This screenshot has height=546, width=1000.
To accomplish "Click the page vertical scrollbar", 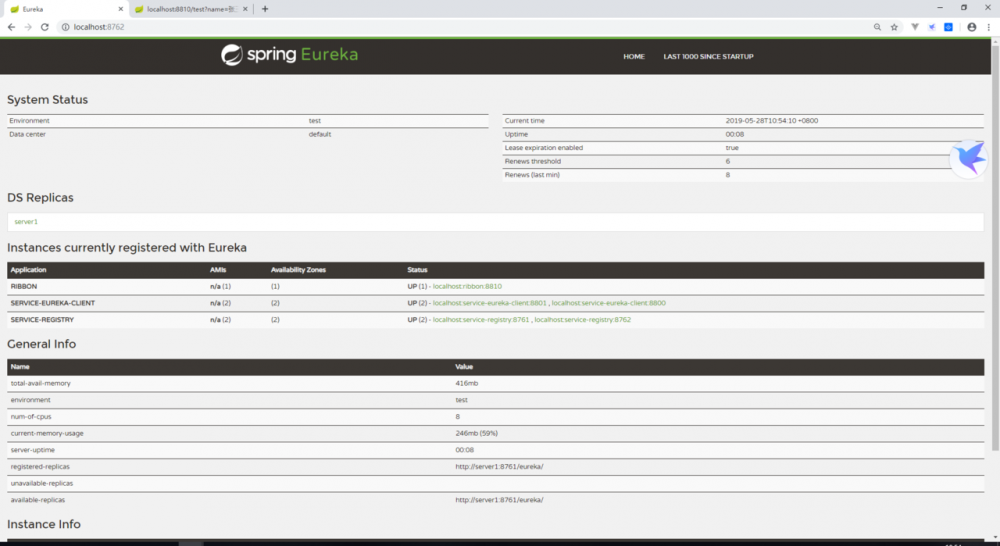I will (995, 246).
